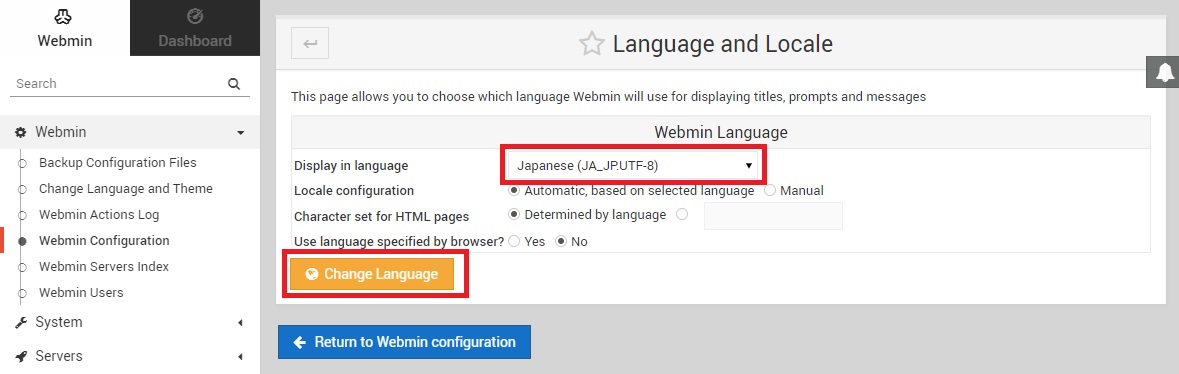This screenshot has height=374, width=1179.
Task: Select Manual locale configuration radio
Action: click(770, 190)
